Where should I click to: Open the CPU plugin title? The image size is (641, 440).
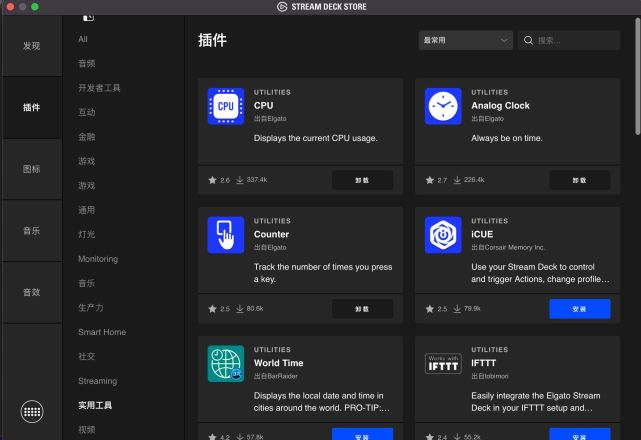(263, 106)
